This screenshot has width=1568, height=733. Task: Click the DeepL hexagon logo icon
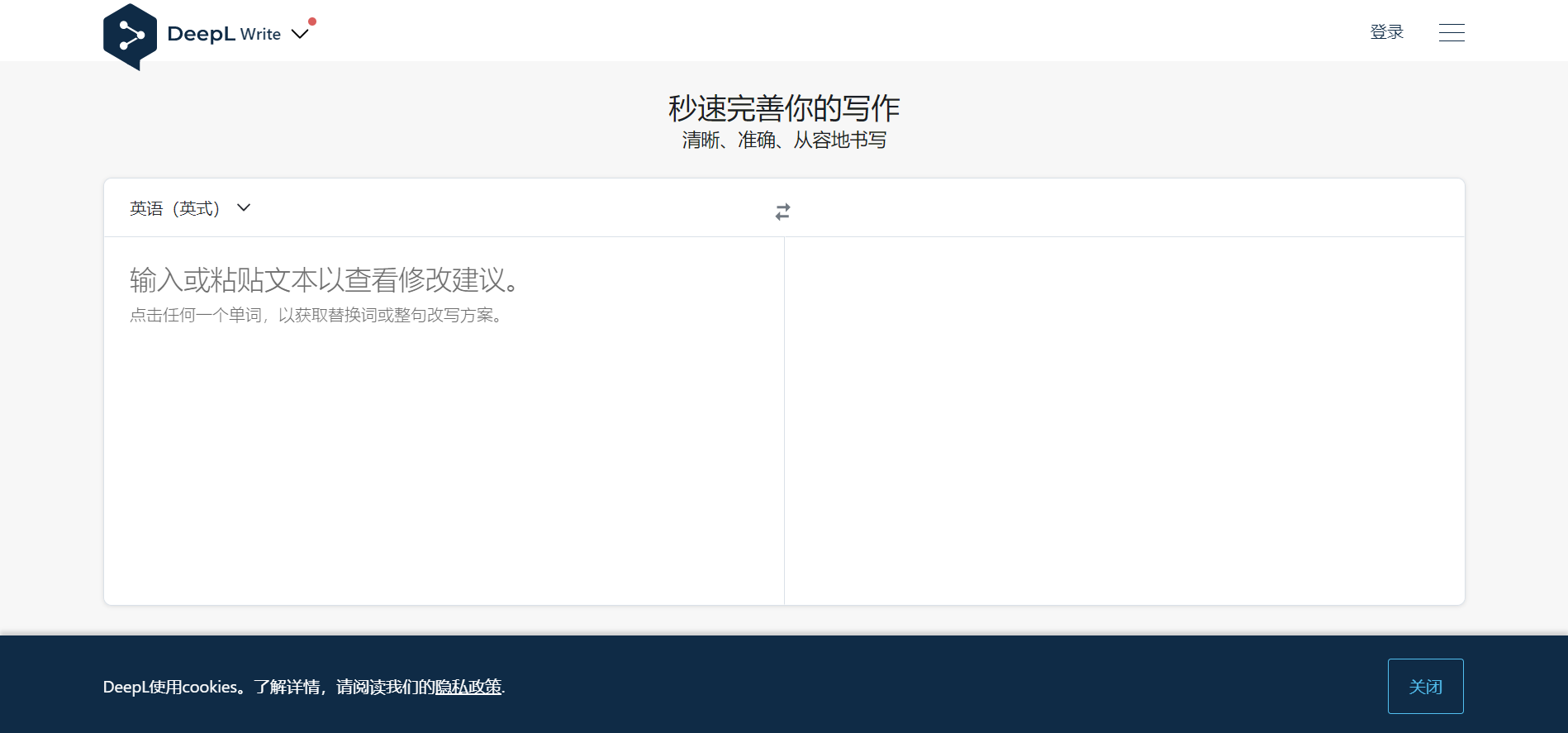[x=130, y=36]
